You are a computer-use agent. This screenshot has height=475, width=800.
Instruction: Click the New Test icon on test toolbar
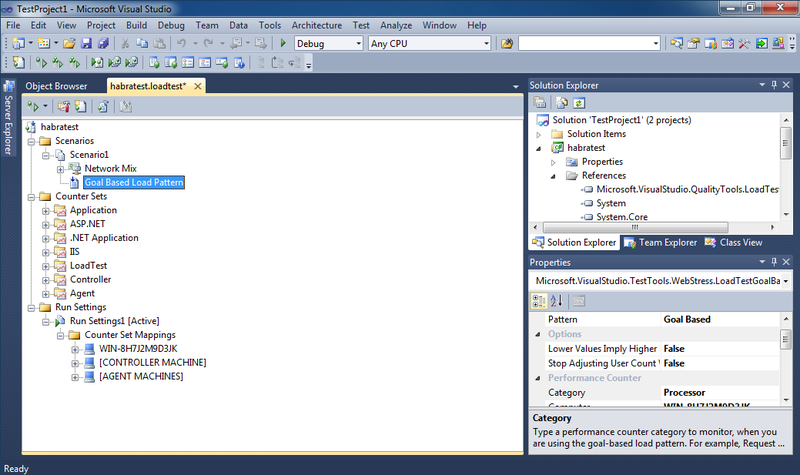(x=19, y=62)
